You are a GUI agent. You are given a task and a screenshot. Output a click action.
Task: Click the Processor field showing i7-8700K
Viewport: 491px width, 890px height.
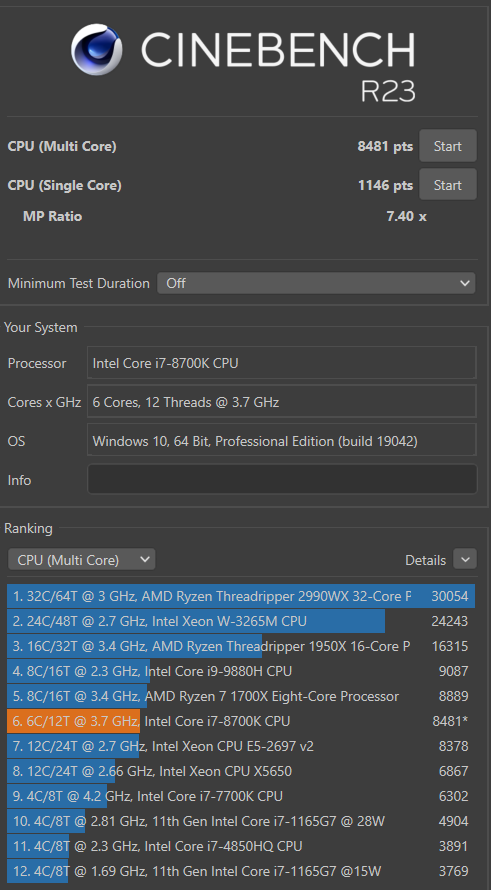pyautogui.click(x=282, y=363)
